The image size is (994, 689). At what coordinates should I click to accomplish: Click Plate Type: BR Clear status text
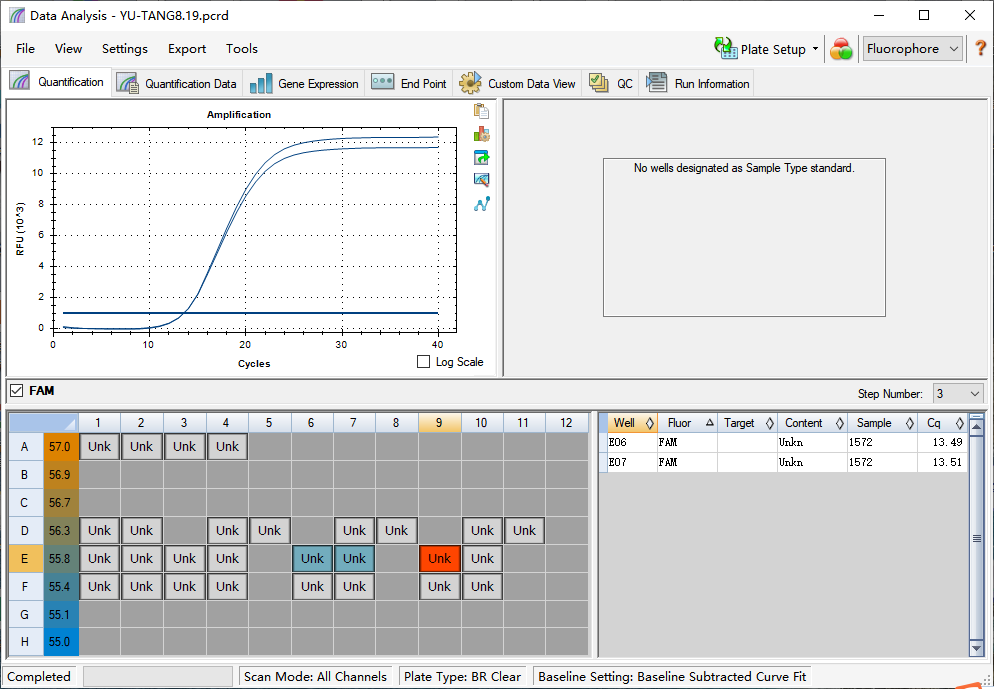point(463,676)
